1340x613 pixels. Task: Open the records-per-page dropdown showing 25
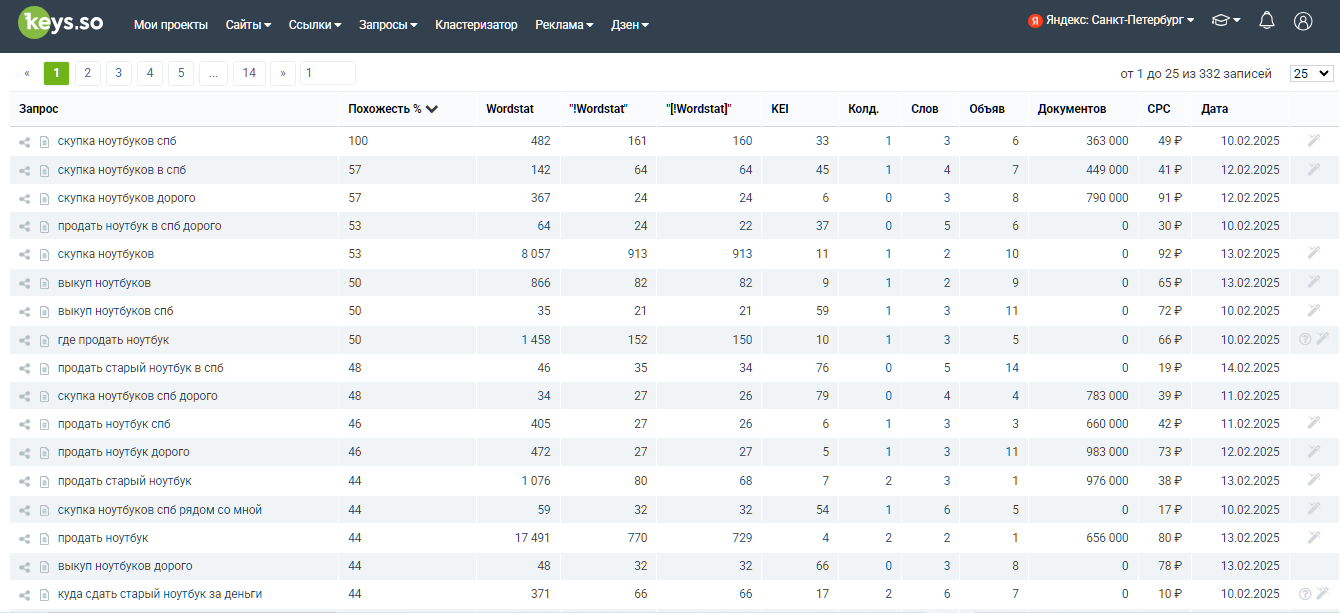click(1311, 73)
